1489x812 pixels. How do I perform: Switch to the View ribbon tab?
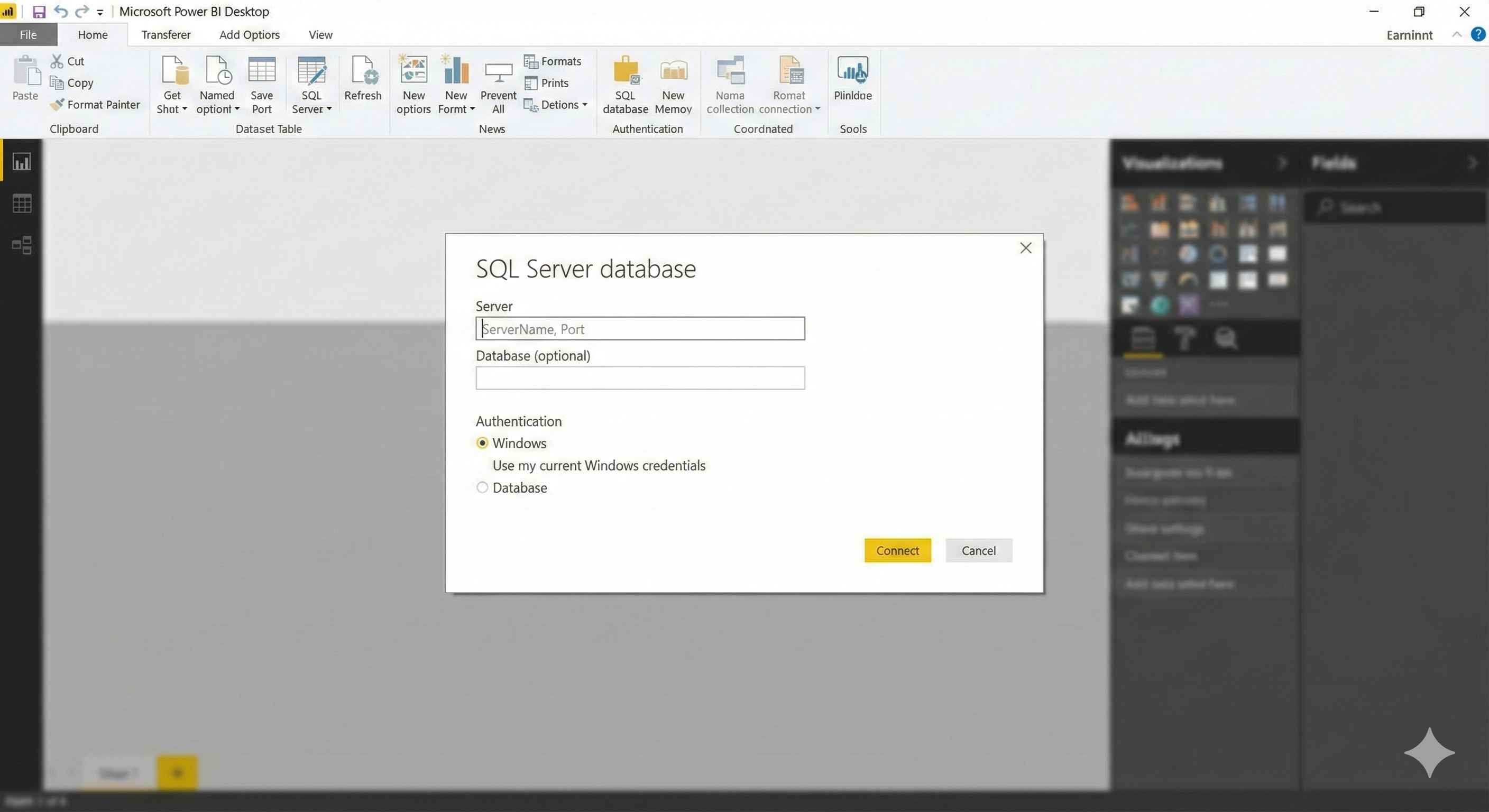pos(320,35)
